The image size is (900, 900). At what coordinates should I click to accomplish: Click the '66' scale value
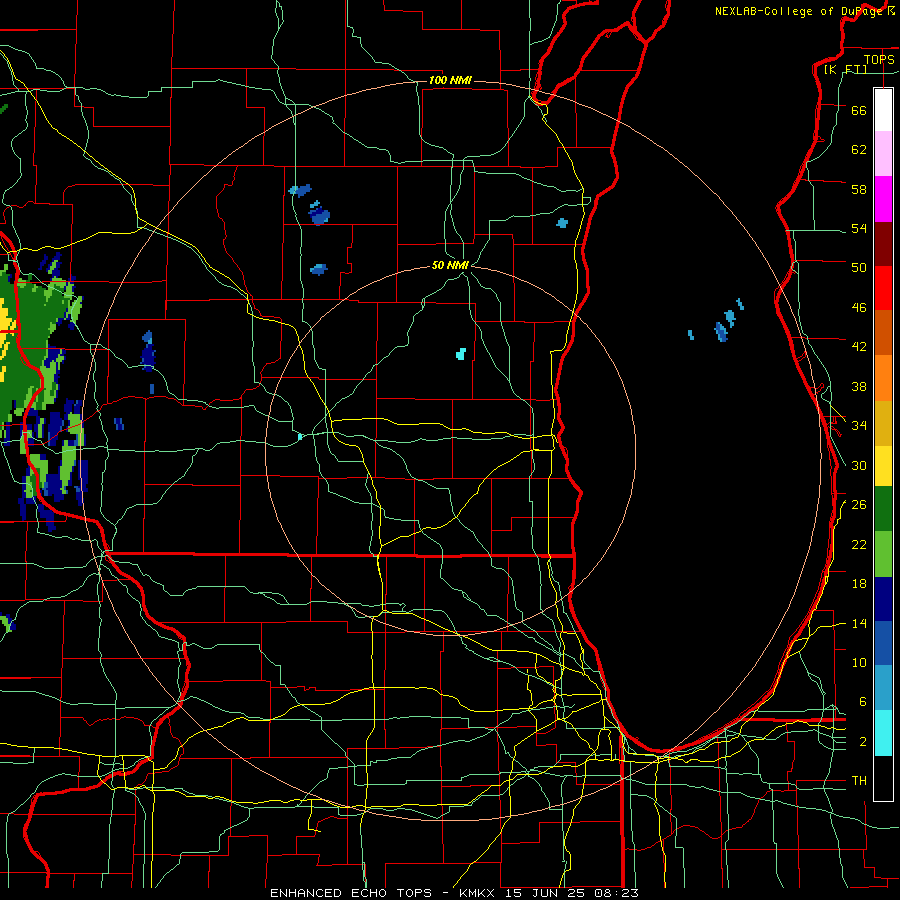tap(859, 111)
